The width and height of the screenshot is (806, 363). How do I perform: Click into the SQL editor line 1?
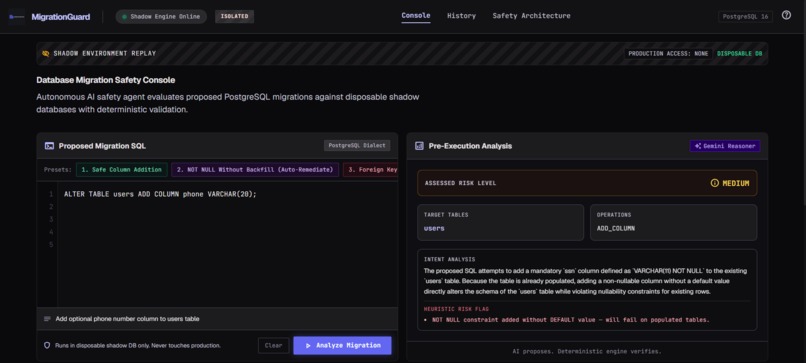point(160,194)
